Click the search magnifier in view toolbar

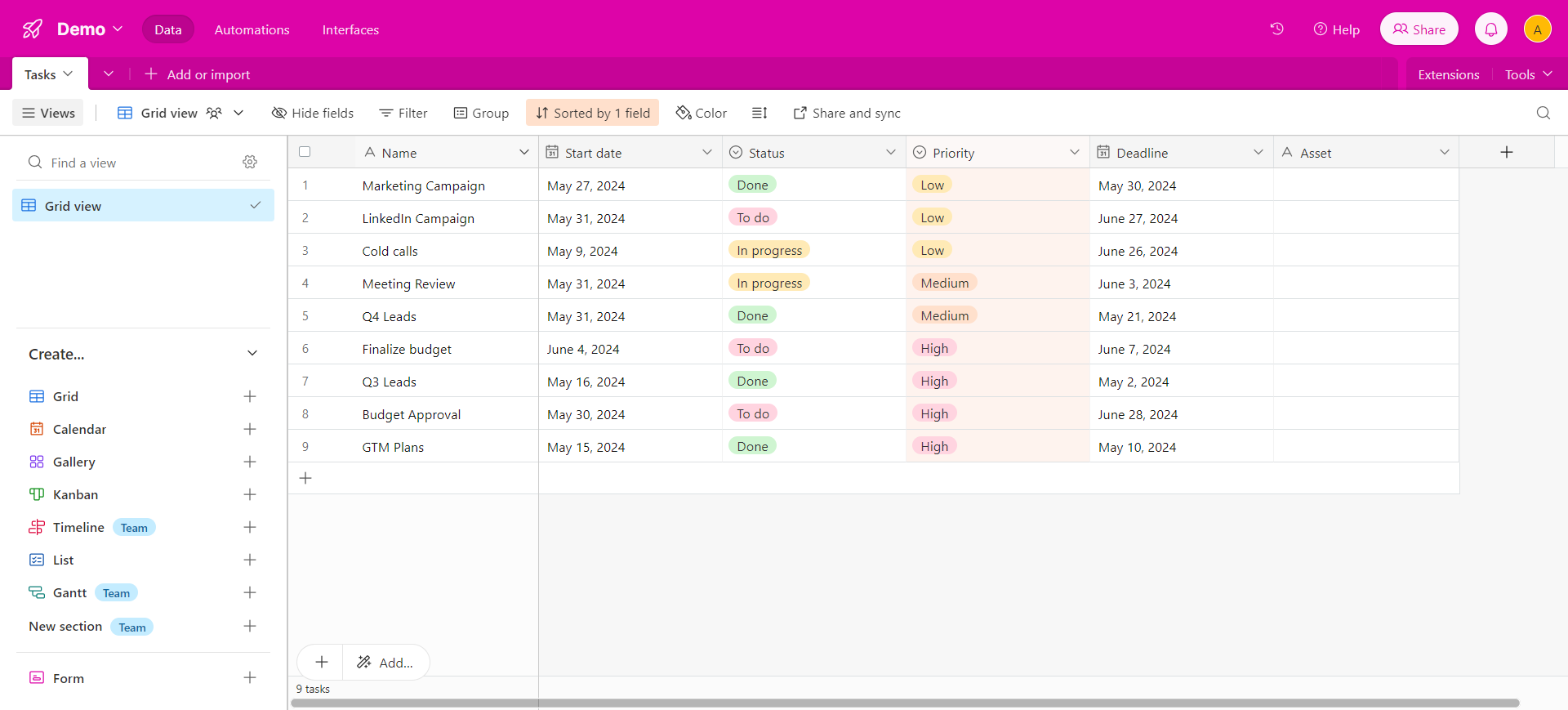click(1543, 113)
